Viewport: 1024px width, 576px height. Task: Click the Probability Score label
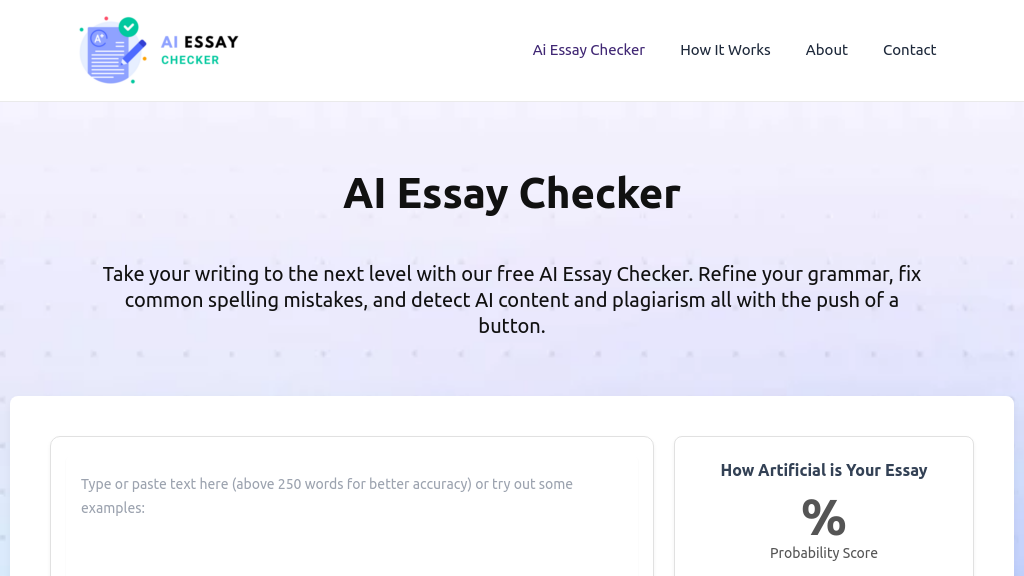pos(823,553)
